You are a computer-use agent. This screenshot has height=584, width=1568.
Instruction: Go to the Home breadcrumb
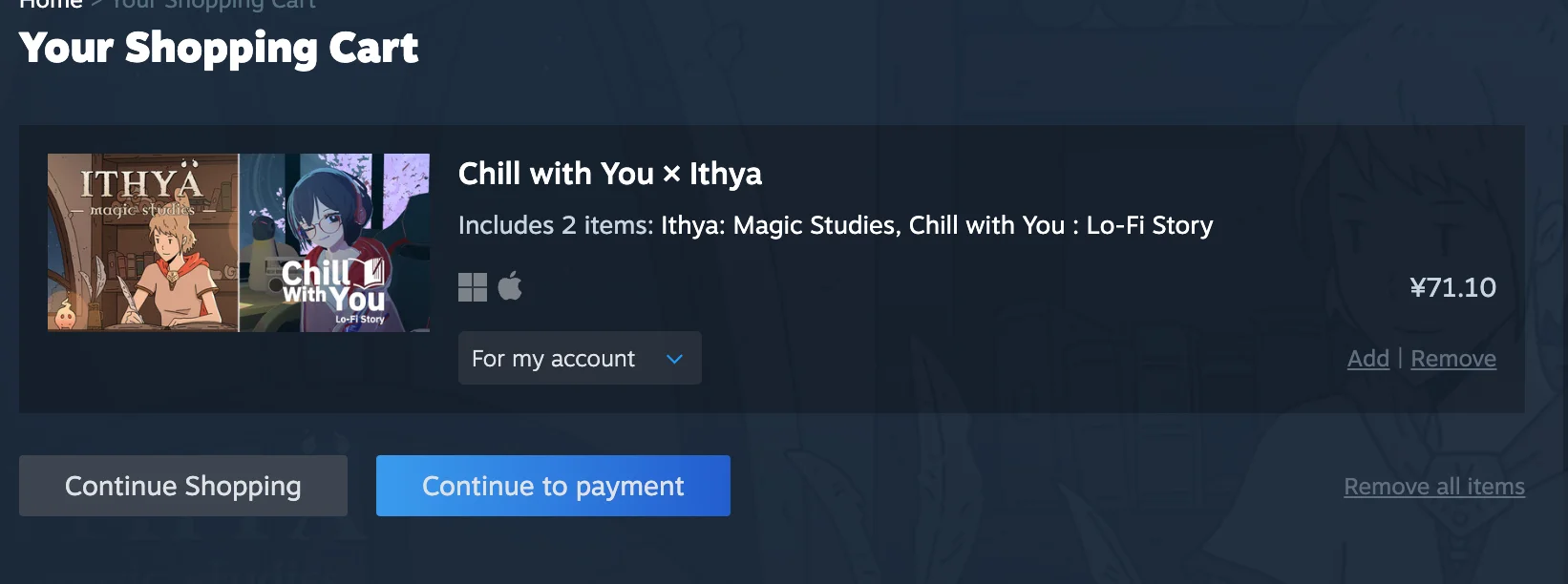pos(51,4)
